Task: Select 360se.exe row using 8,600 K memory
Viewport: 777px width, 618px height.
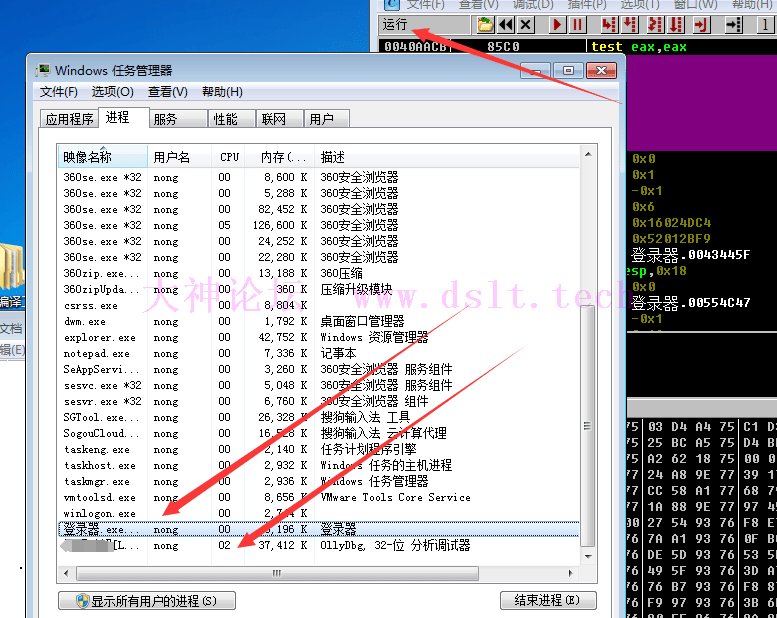Action: [318, 177]
